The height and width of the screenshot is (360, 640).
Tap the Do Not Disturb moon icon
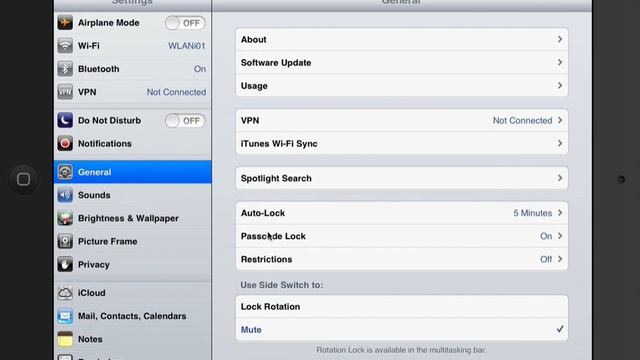[x=65, y=120]
